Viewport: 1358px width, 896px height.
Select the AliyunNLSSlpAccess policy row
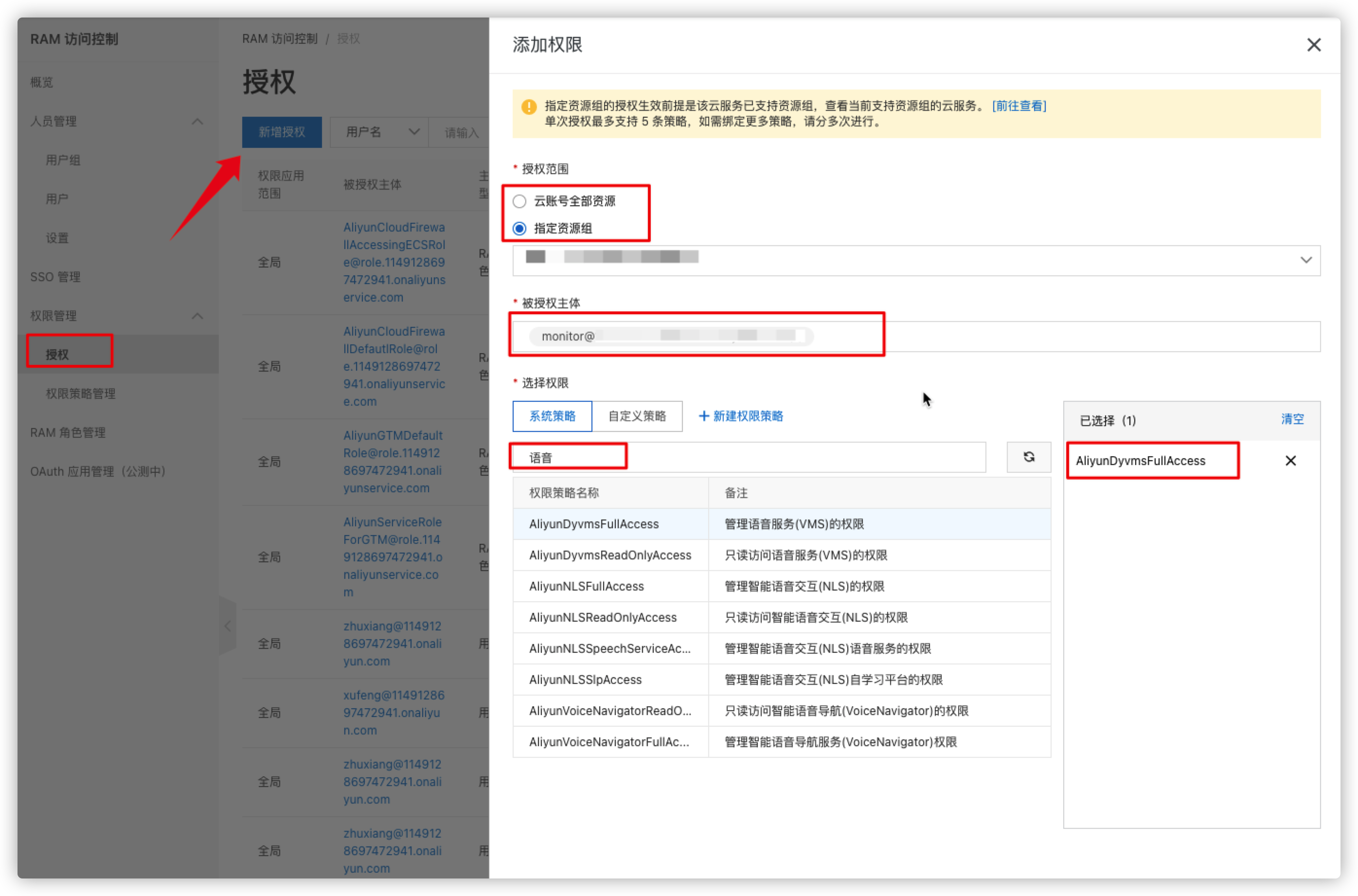tap(781, 679)
